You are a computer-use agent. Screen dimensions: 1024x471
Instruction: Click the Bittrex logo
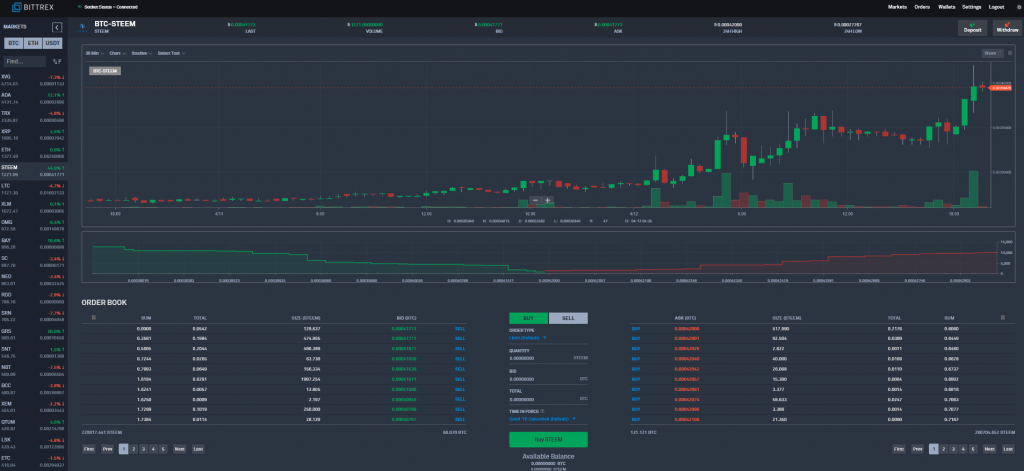point(30,7)
